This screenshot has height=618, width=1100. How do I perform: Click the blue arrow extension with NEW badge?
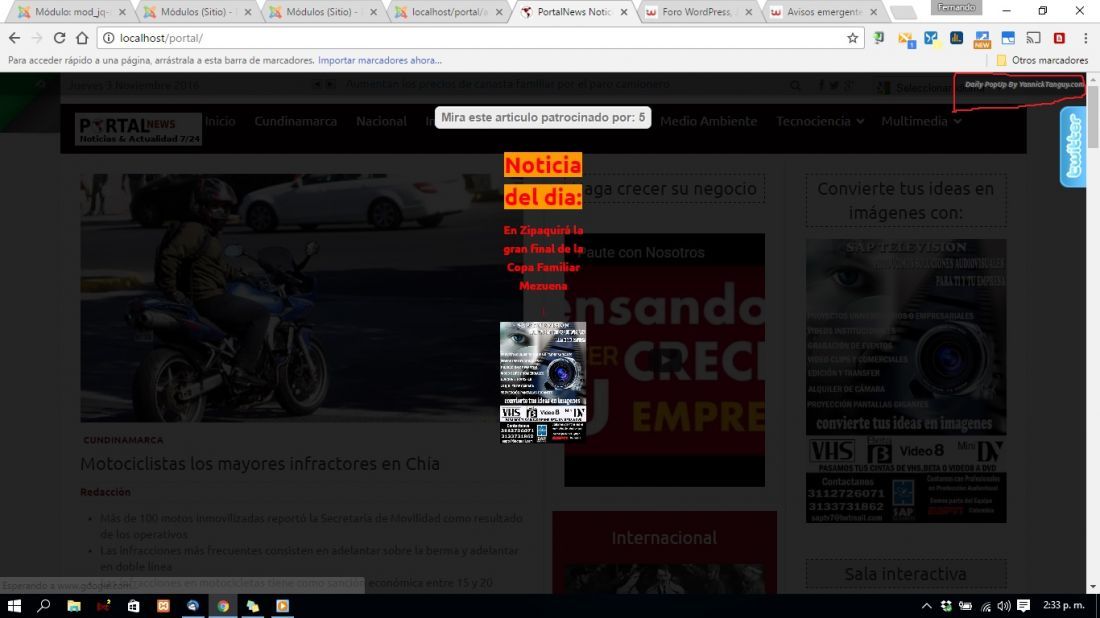coord(981,39)
